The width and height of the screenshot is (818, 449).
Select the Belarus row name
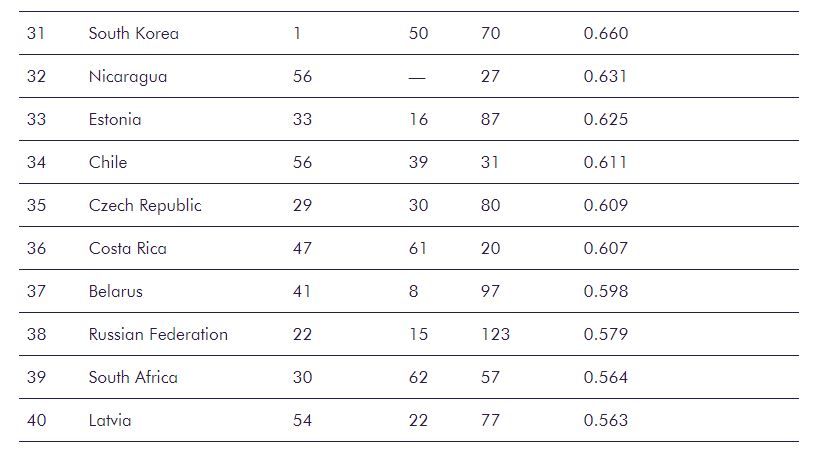click(115, 291)
